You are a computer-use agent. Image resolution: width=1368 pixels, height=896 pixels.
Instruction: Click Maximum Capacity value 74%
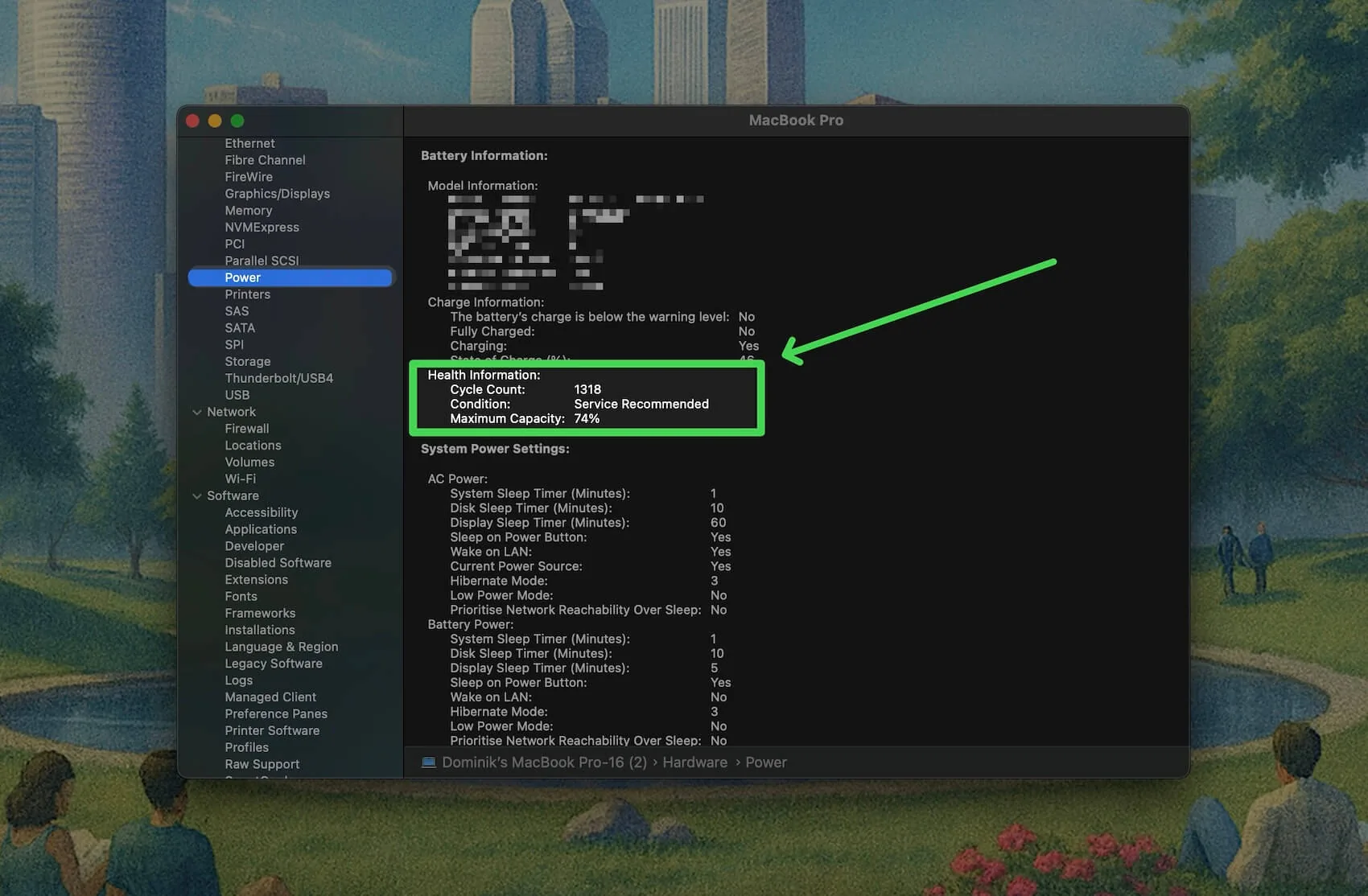587,418
